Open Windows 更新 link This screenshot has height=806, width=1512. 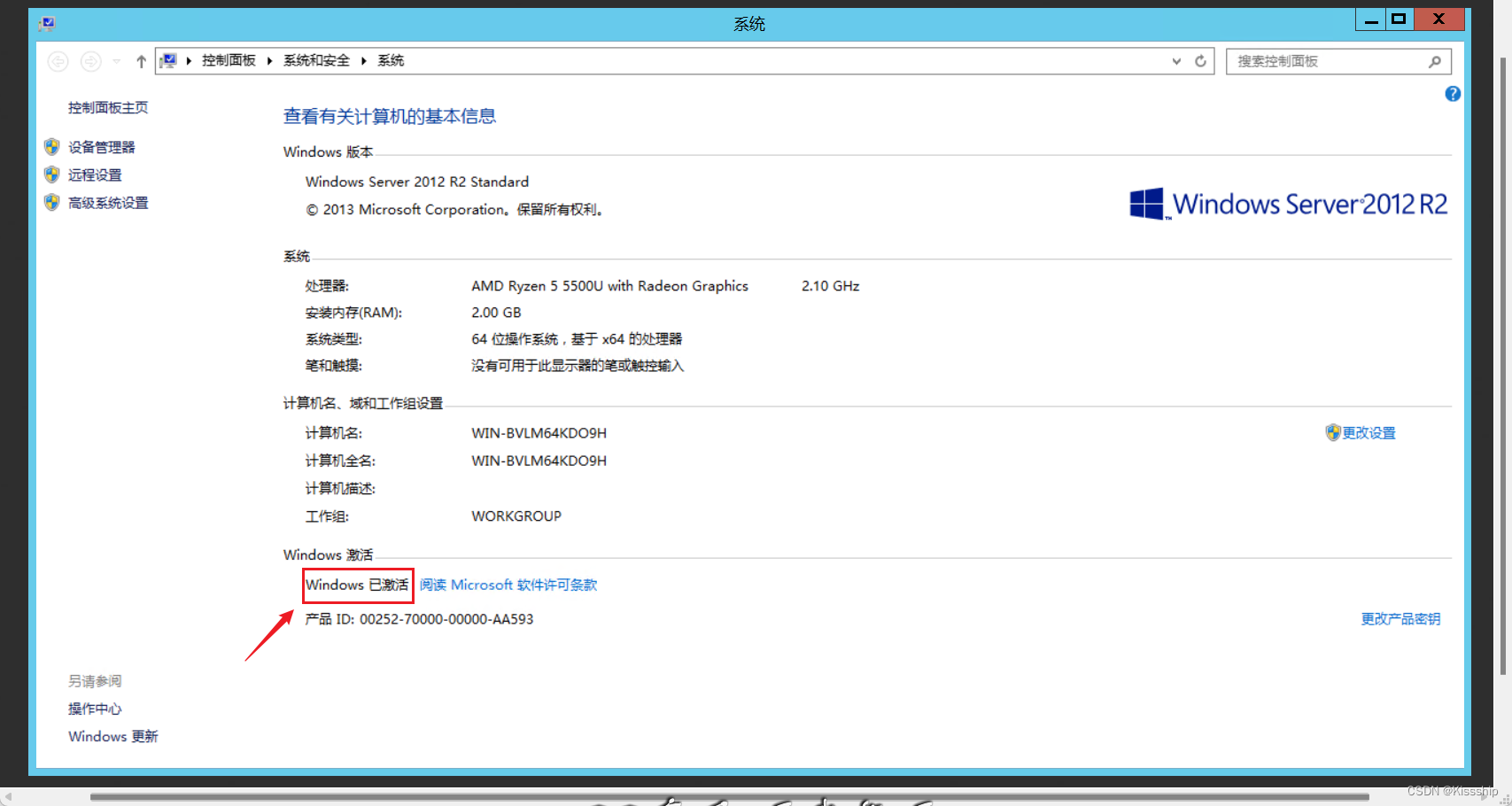click(x=113, y=736)
